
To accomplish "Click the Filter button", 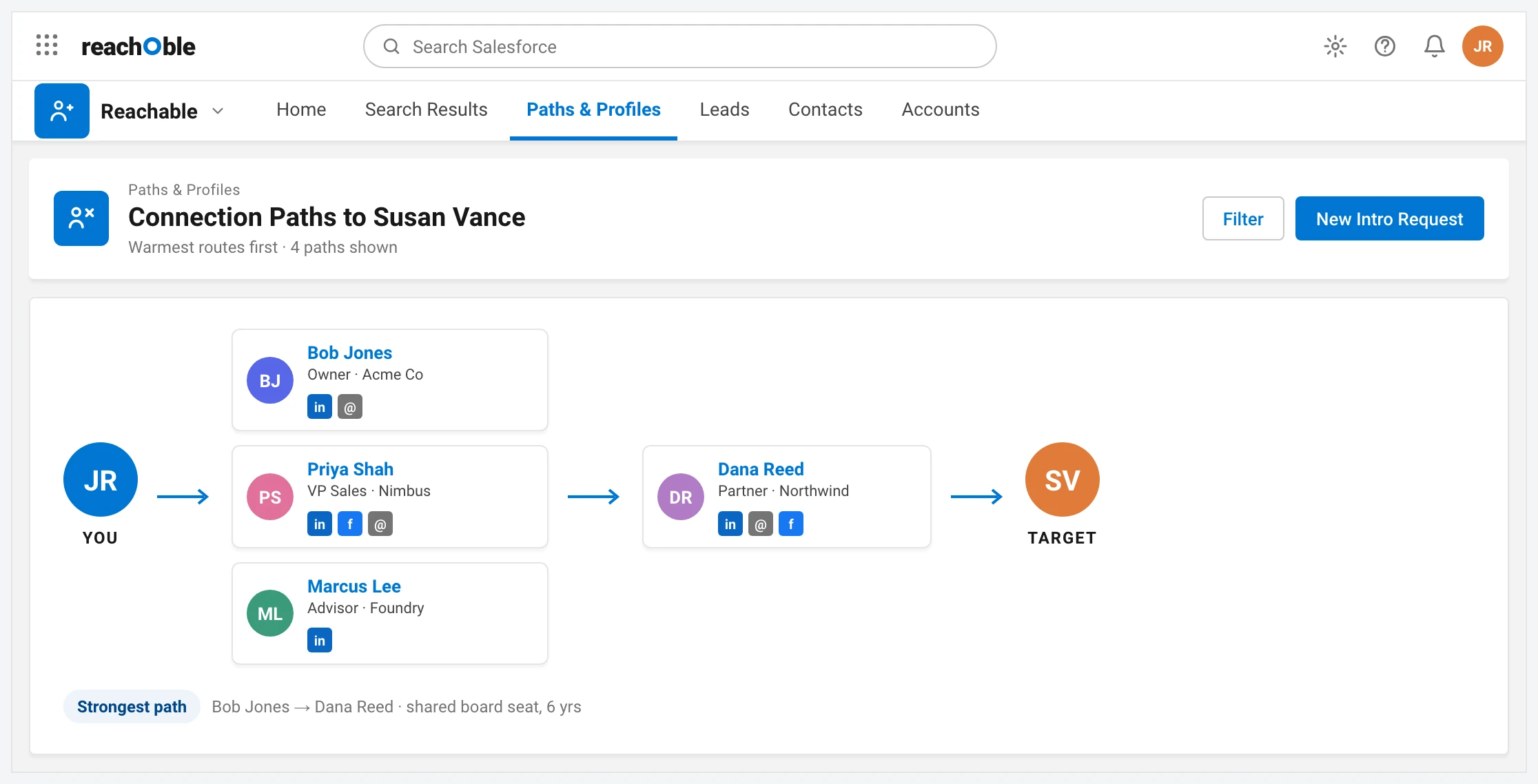I will pos(1243,218).
